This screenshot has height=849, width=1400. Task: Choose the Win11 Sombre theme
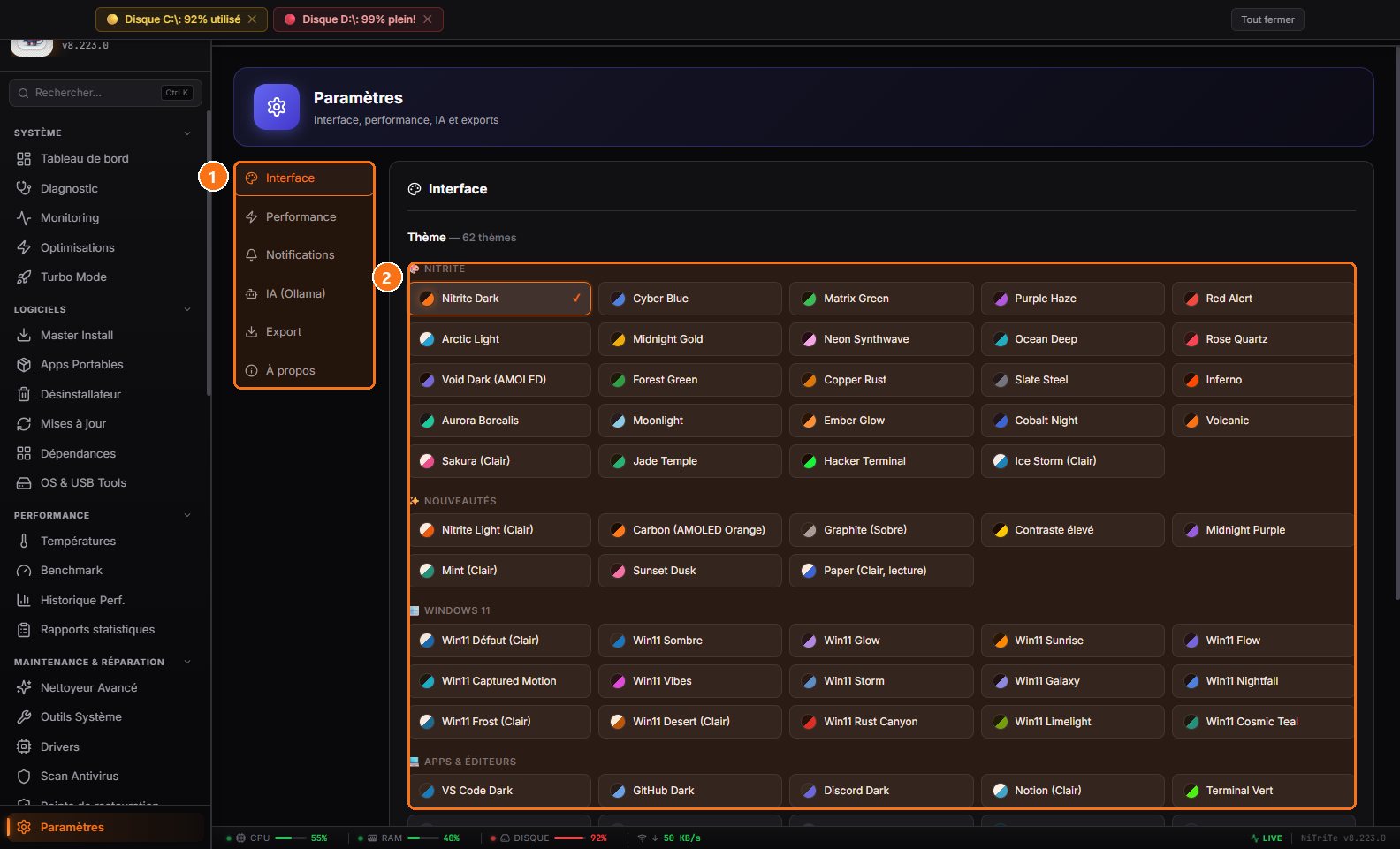pos(689,641)
